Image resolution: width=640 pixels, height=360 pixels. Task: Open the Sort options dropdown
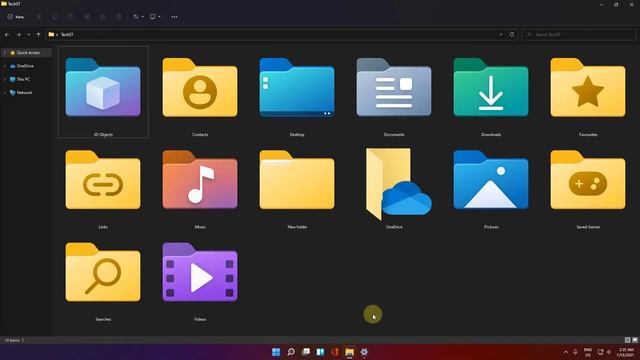pyautogui.click(x=138, y=17)
